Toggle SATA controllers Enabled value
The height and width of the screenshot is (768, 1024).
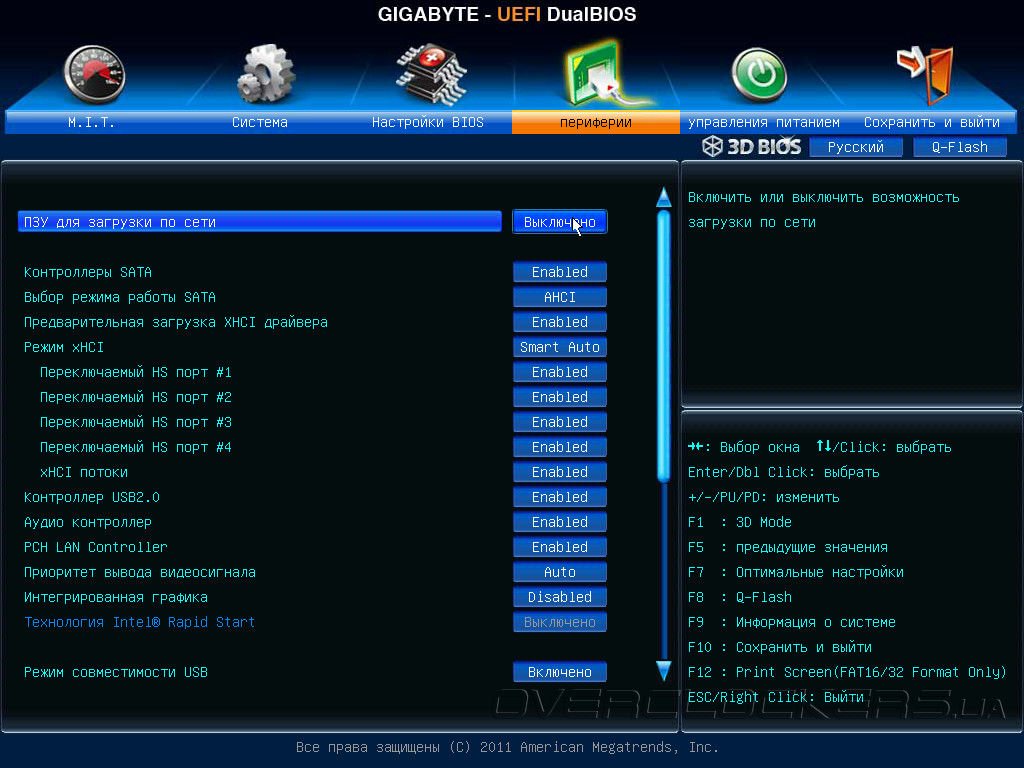(560, 272)
